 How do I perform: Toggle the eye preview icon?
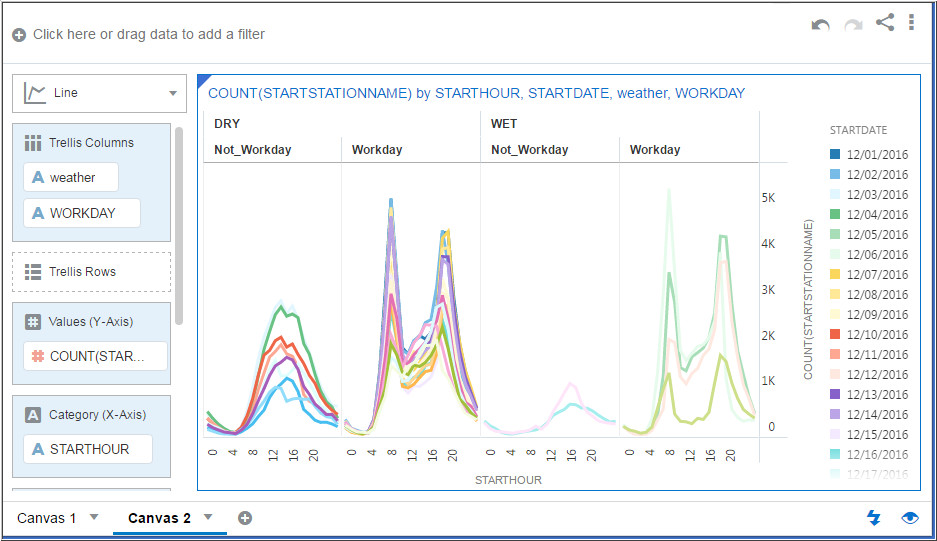pos(910,518)
